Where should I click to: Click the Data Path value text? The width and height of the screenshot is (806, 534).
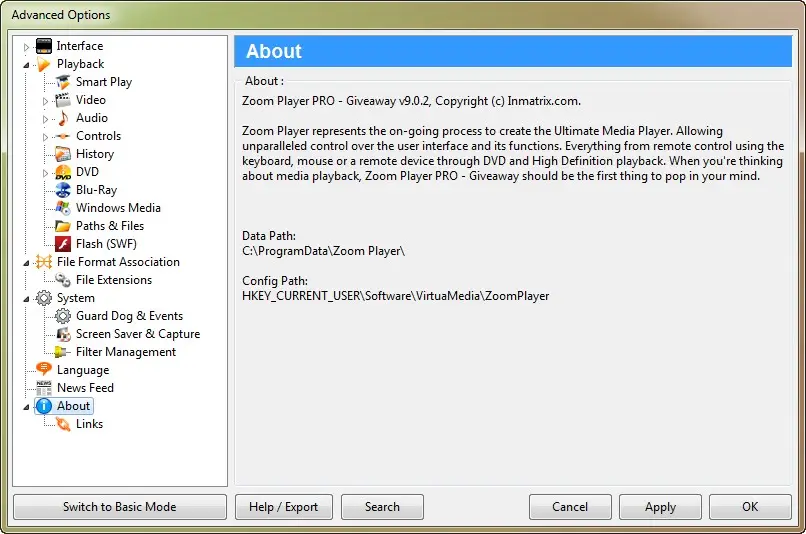tap(323, 251)
